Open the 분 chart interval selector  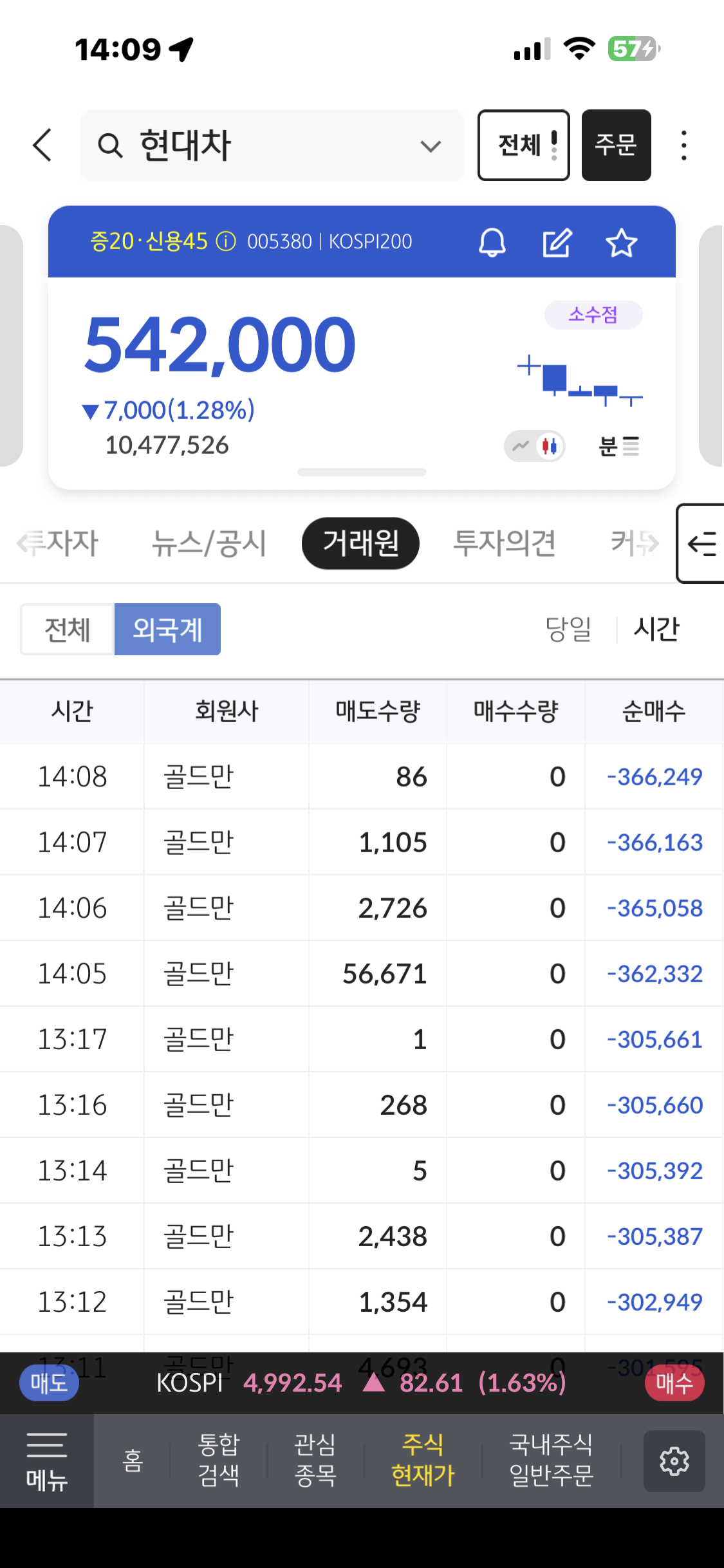point(618,445)
